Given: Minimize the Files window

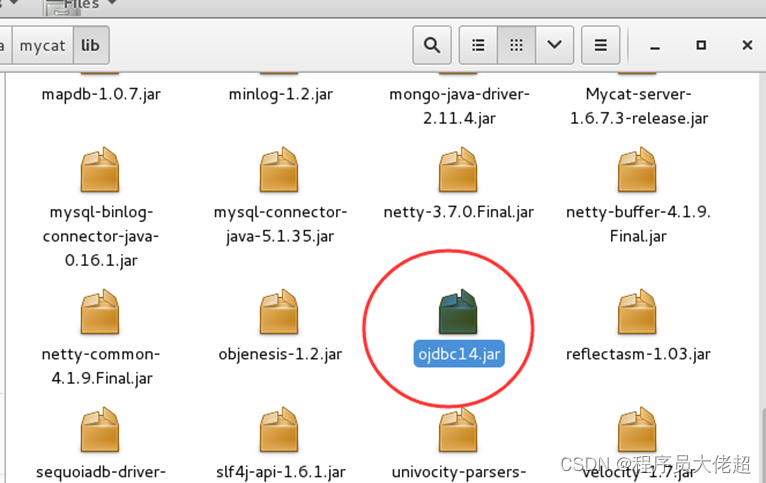Looking at the screenshot, I should point(655,46).
